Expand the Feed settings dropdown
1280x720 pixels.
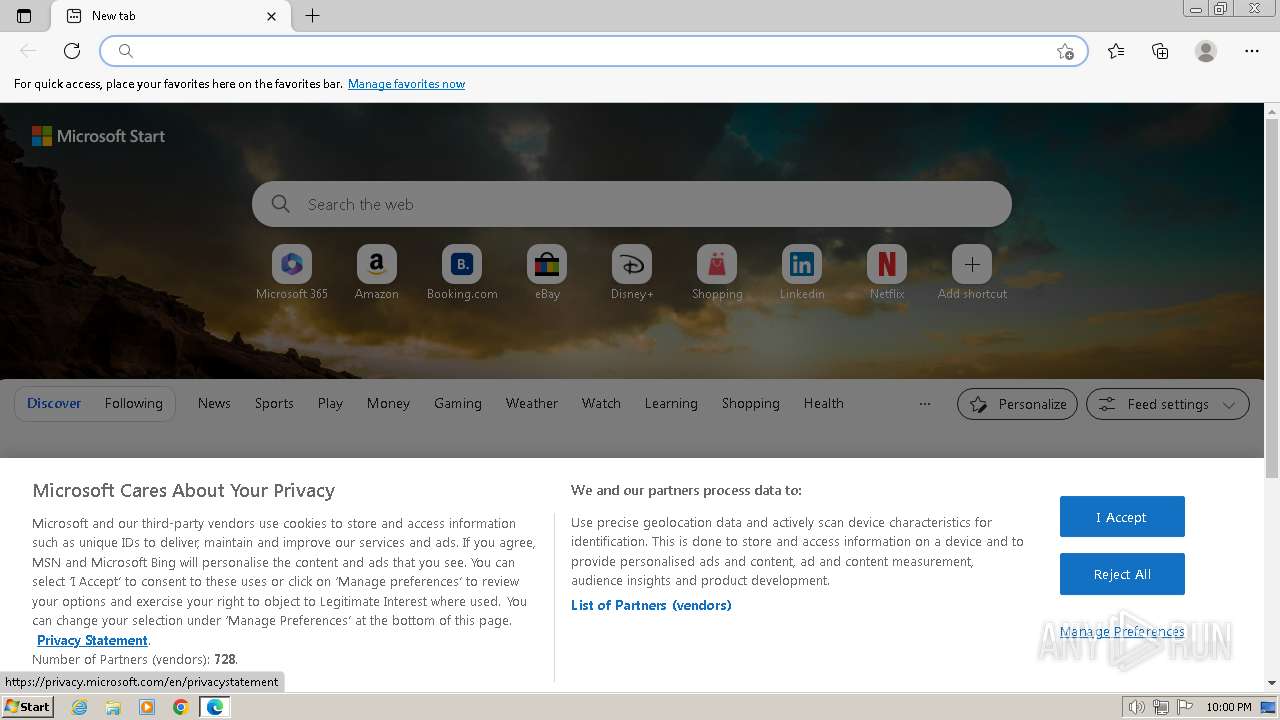[x=1167, y=404]
